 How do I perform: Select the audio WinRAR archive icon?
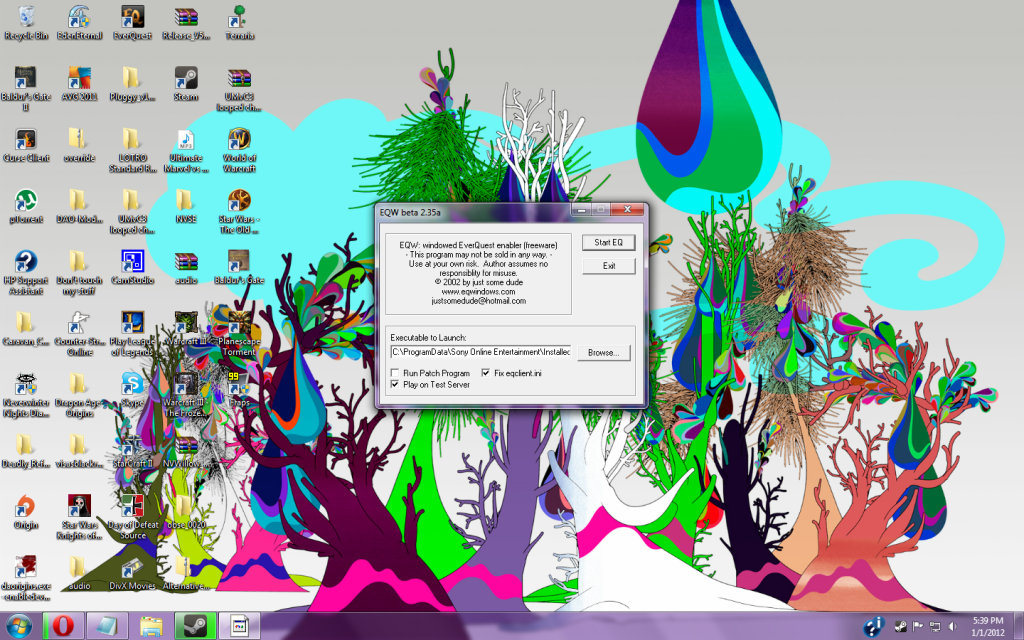pyautogui.click(x=186, y=268)
